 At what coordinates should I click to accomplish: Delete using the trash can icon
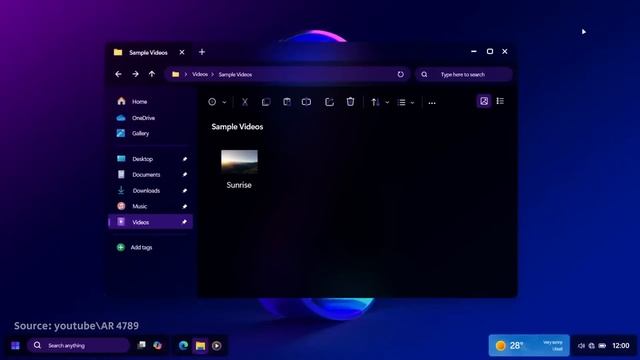pyautogui.click(x=350, y=102)
